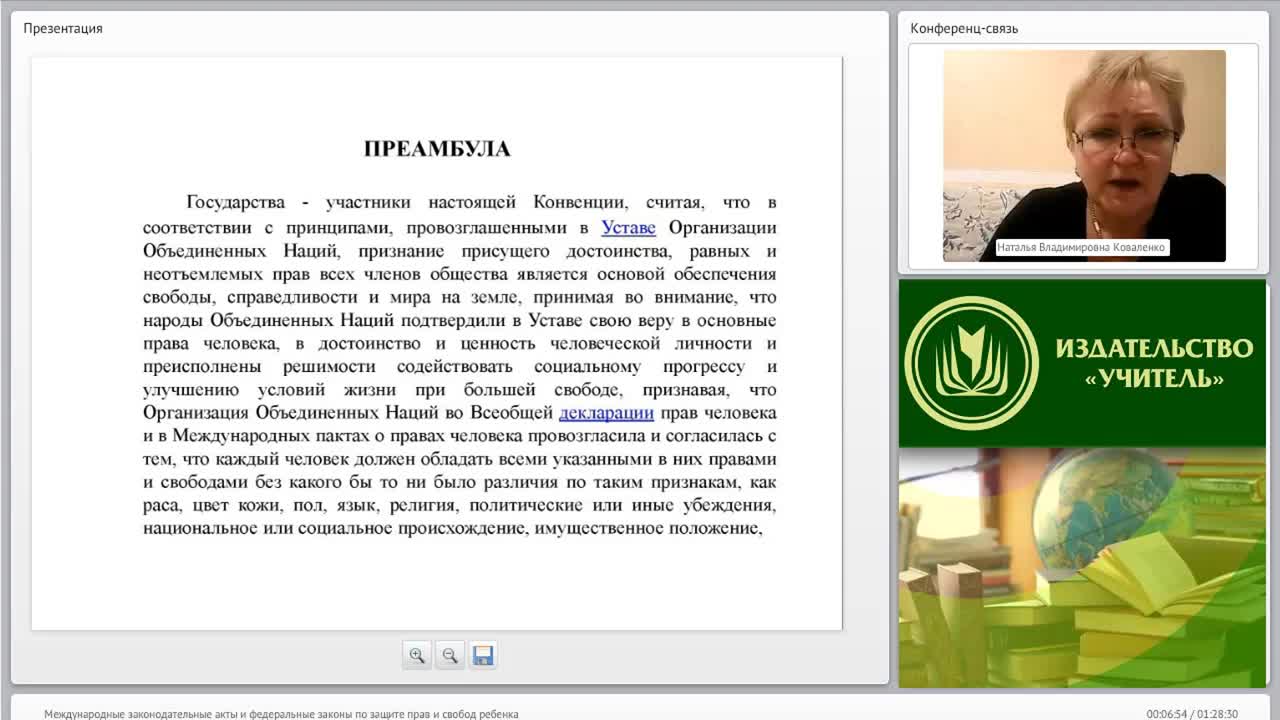Open the 'декларации' hyperlink in the text
The image size is (1280, 720).
point(606,412)
